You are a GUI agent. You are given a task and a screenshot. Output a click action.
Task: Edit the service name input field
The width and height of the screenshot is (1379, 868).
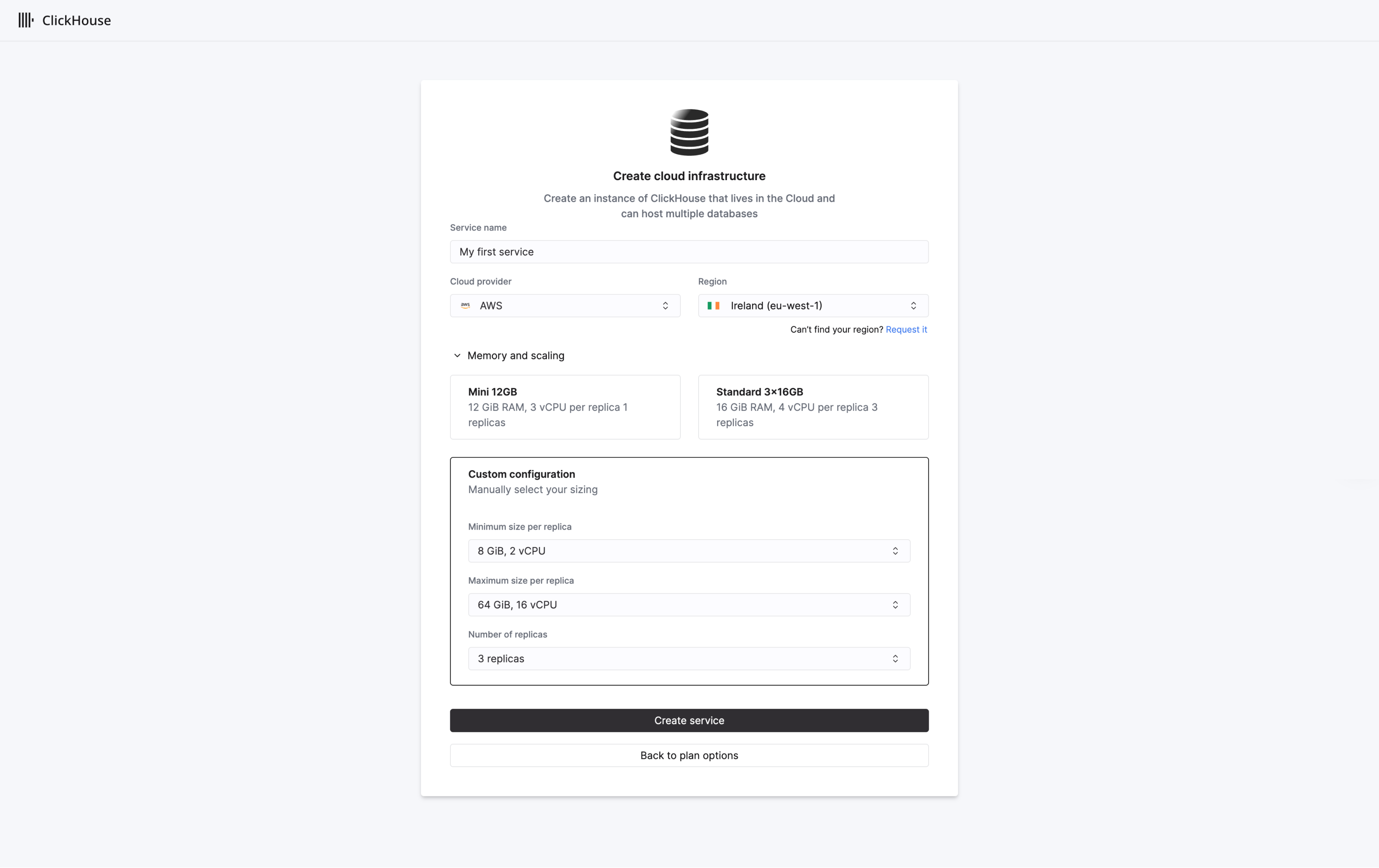click(689, 251)
